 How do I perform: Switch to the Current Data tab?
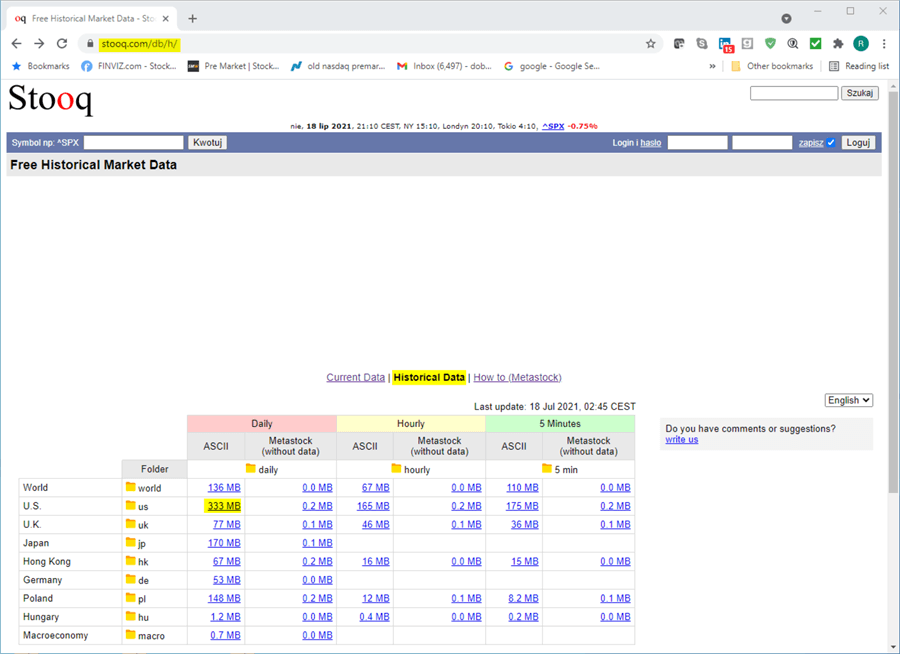[x=355, y=377]
